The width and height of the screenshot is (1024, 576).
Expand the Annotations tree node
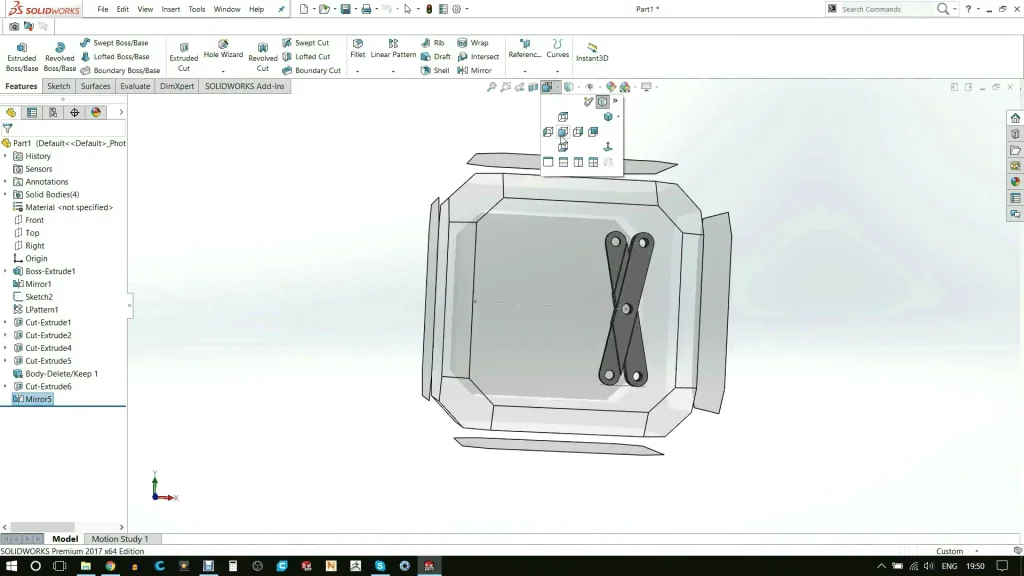(6, 182)
